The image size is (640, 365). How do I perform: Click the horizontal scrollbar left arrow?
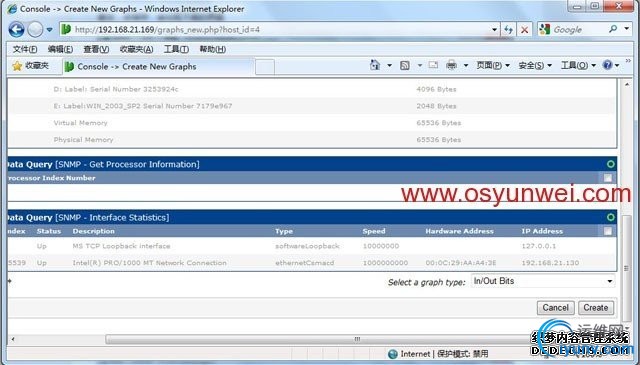(x=13, y=339)
